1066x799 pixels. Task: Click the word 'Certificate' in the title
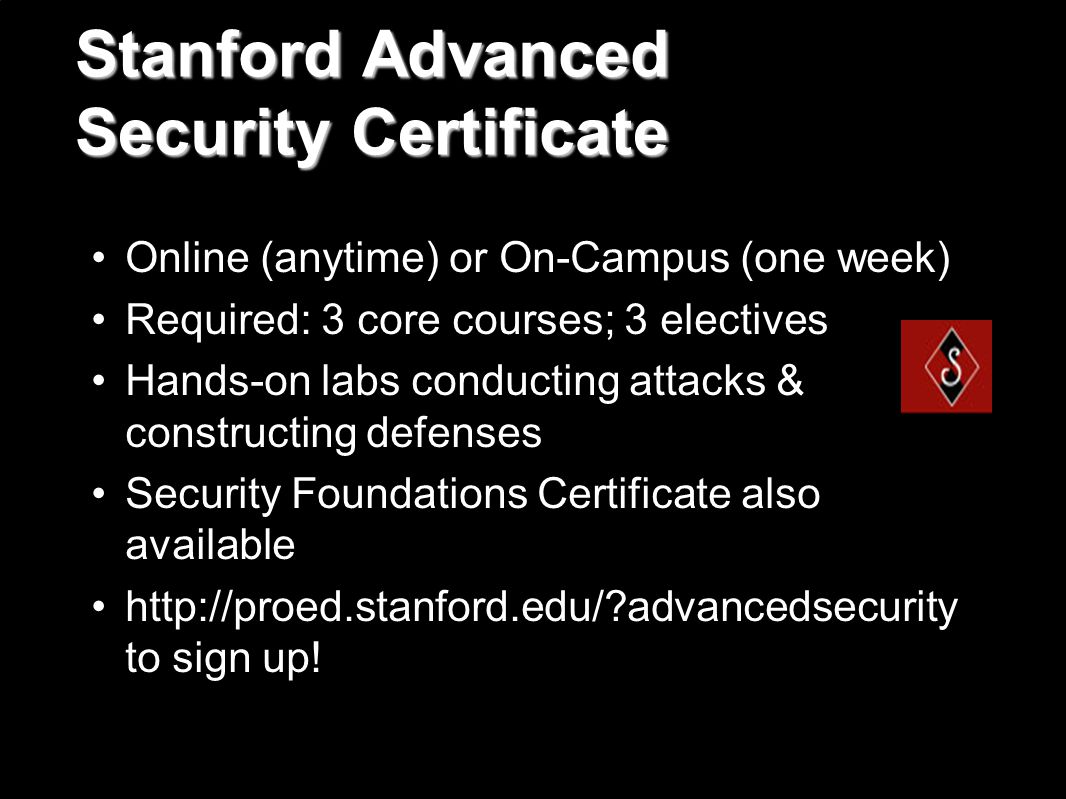tap(511, 131)
